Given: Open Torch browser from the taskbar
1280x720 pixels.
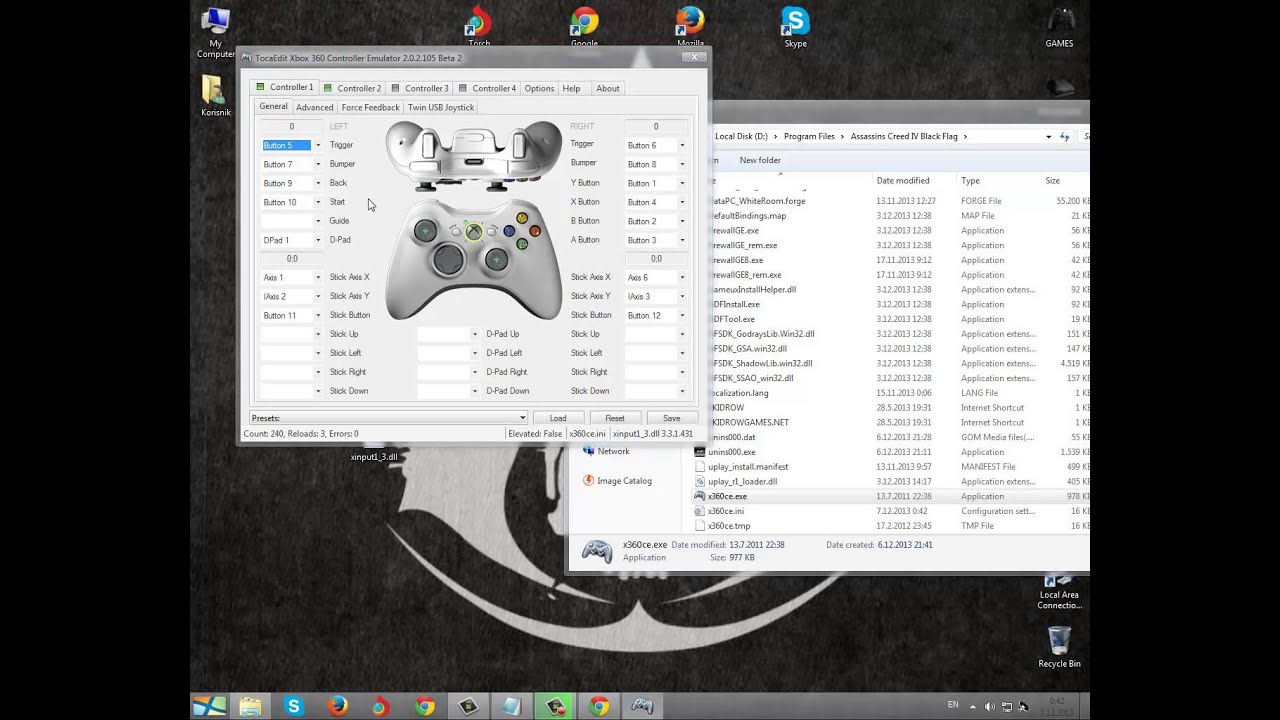Looking at the screenshot, I should (x=380, y=706).
